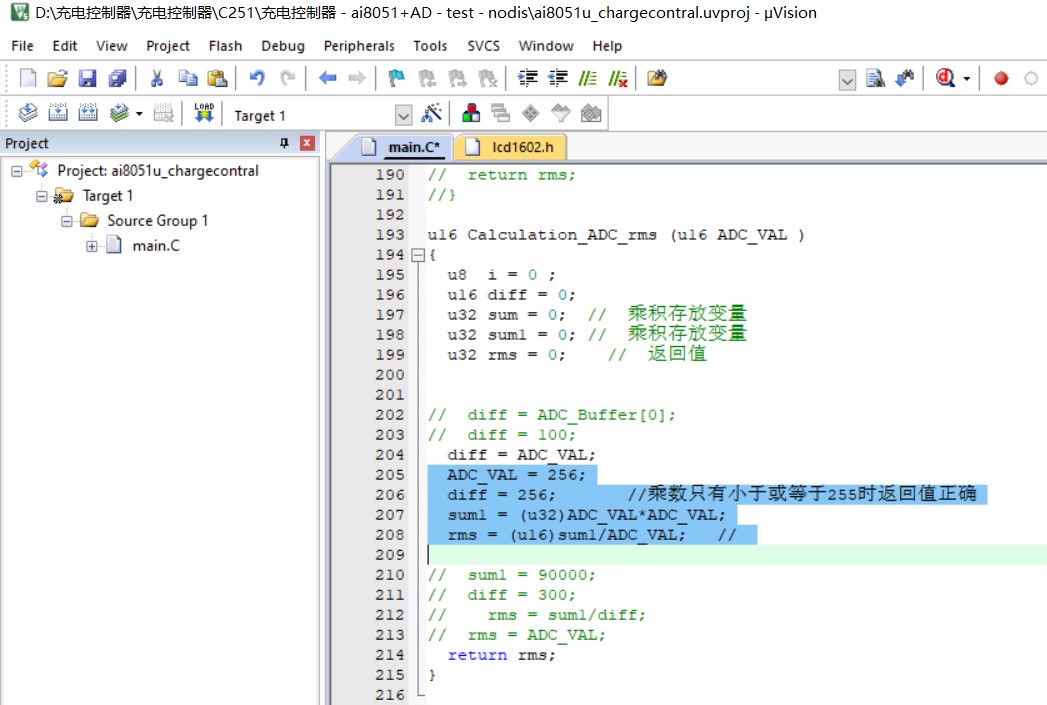The height and width of the screenshot is (705, 1047).
Task: Open the Target 1 selection dropdown
Action: (x=403, y=115)
